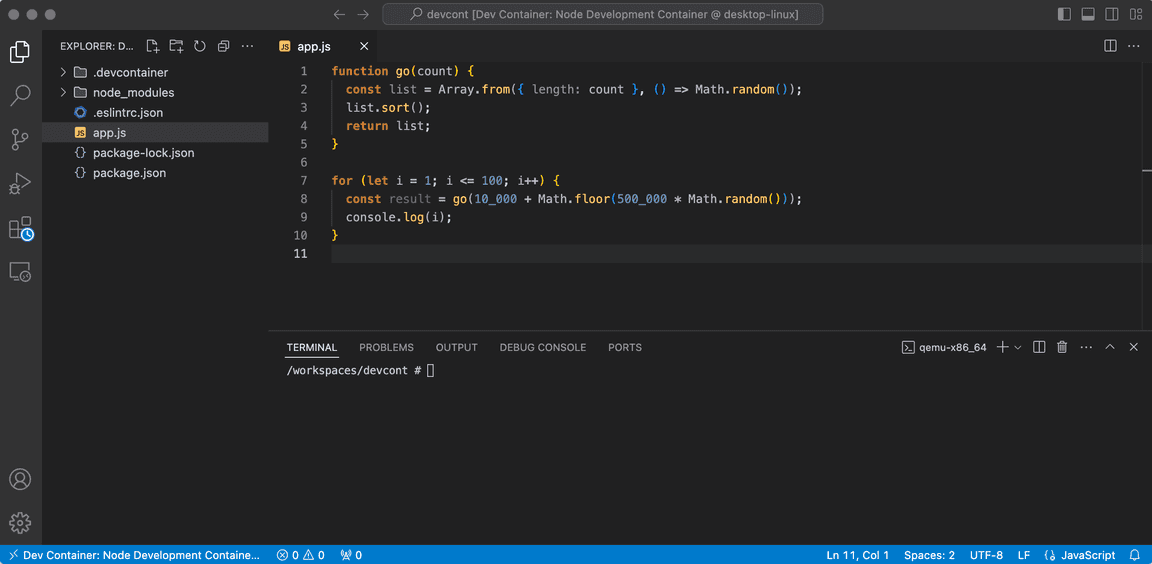
Task: Open package.json from the Explorer
Action: tap(129, 173)
